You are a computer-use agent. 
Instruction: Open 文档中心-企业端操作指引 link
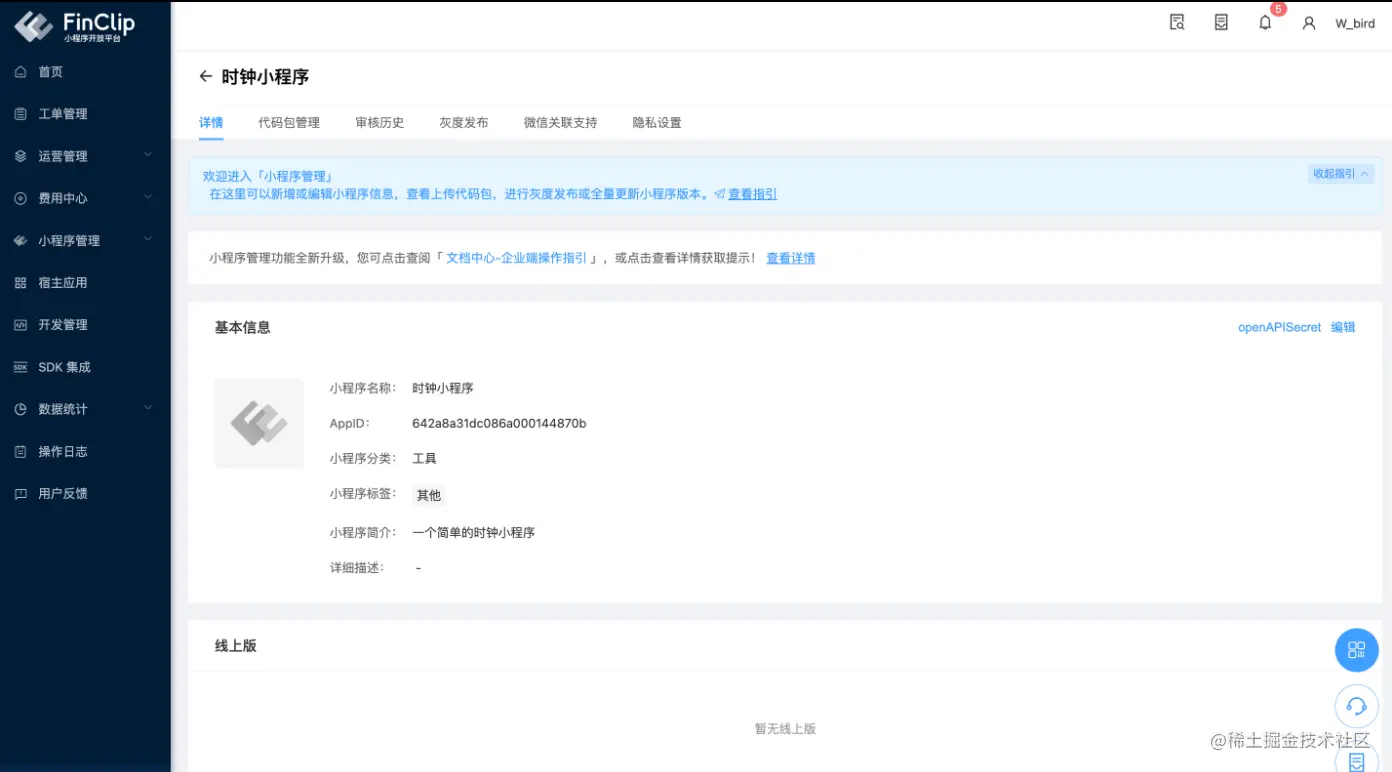[517, 258]
